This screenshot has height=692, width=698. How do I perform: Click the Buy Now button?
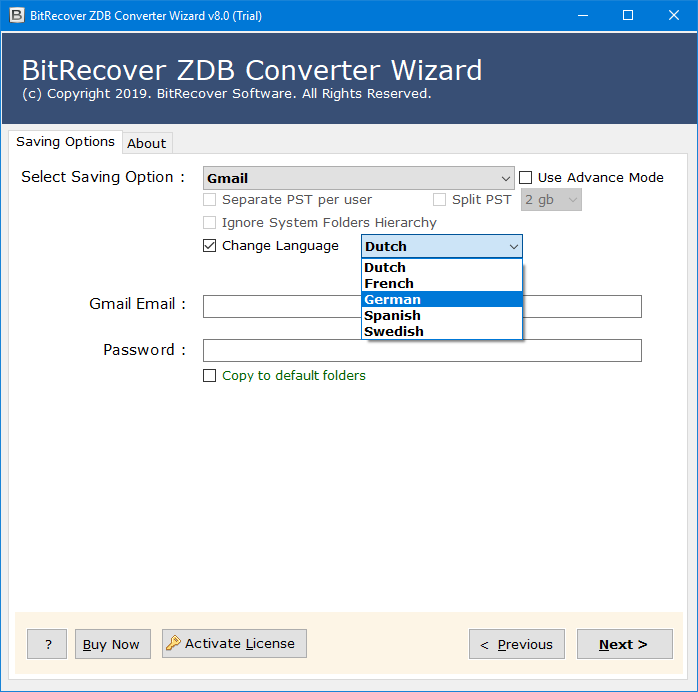pyautogui.click(x=113, y=644)
